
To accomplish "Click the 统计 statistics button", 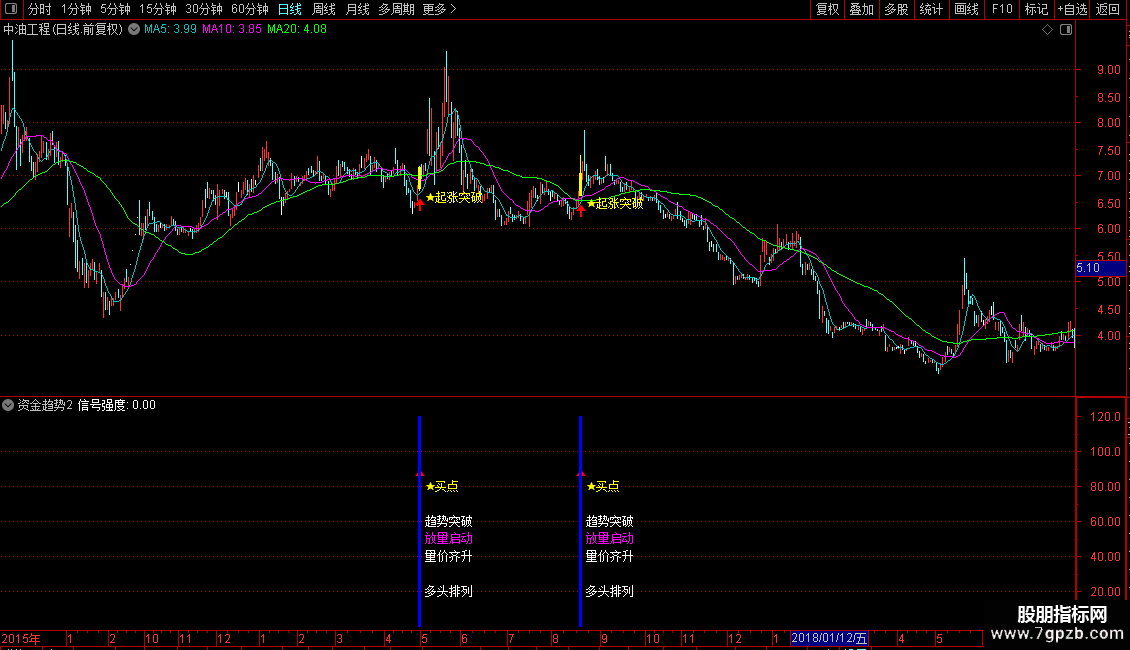I will tap(931, 9).
